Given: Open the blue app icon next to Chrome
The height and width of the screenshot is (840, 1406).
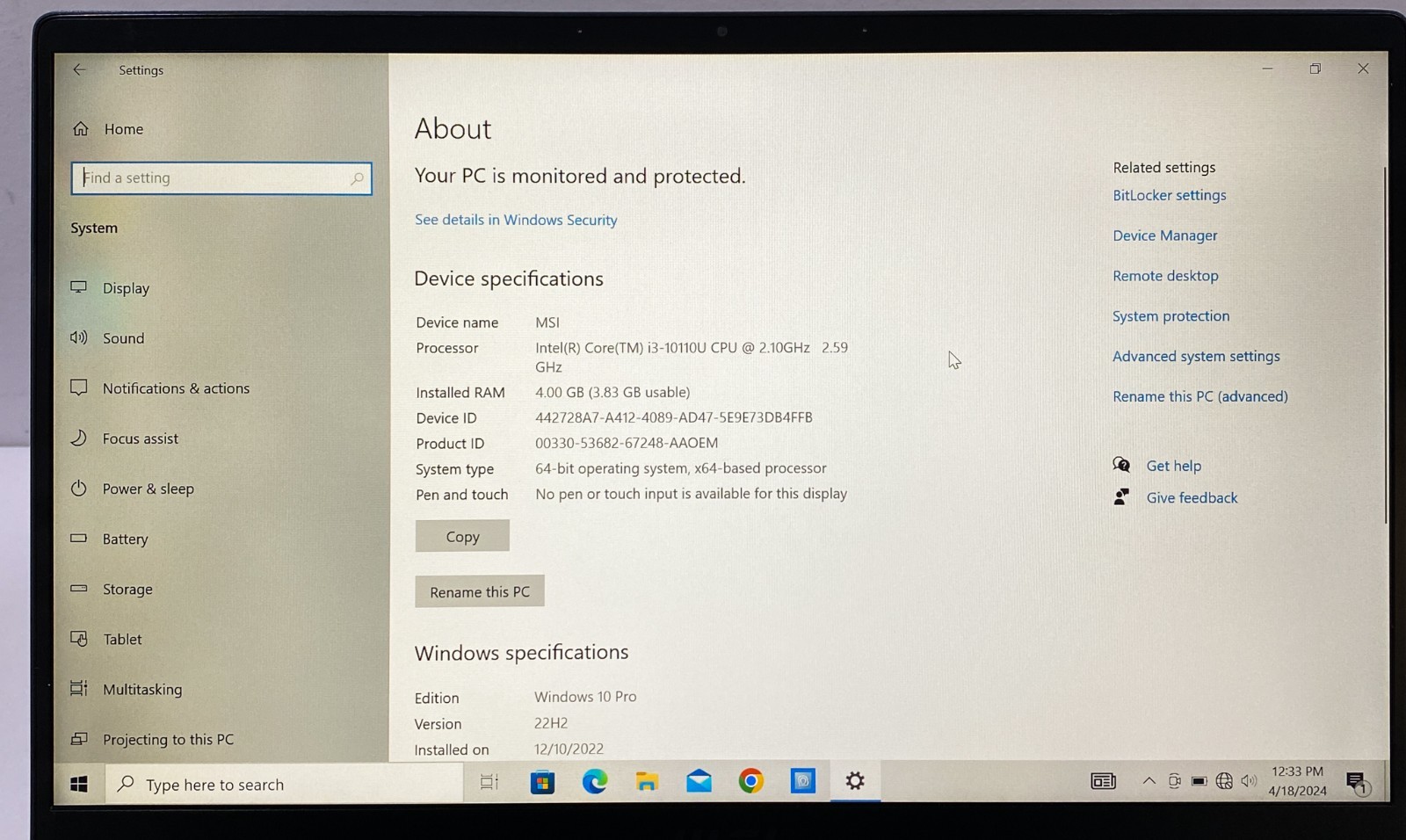Looking at the screenshot, I should point(803,780).
